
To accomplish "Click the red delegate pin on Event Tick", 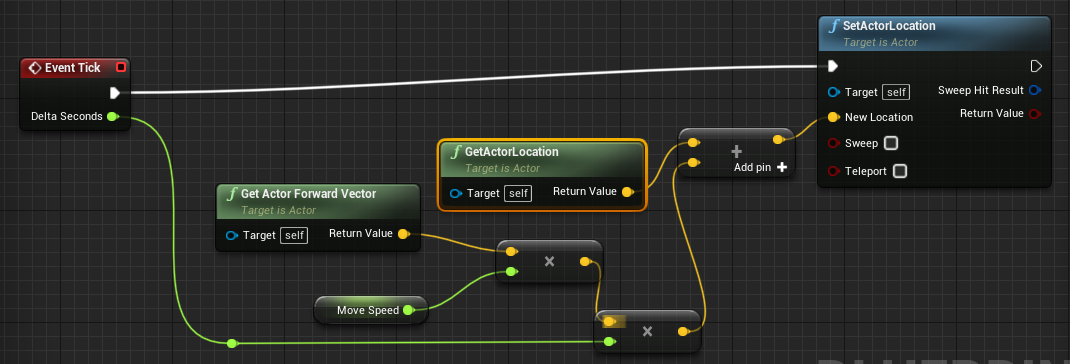I will click(121, 67).
